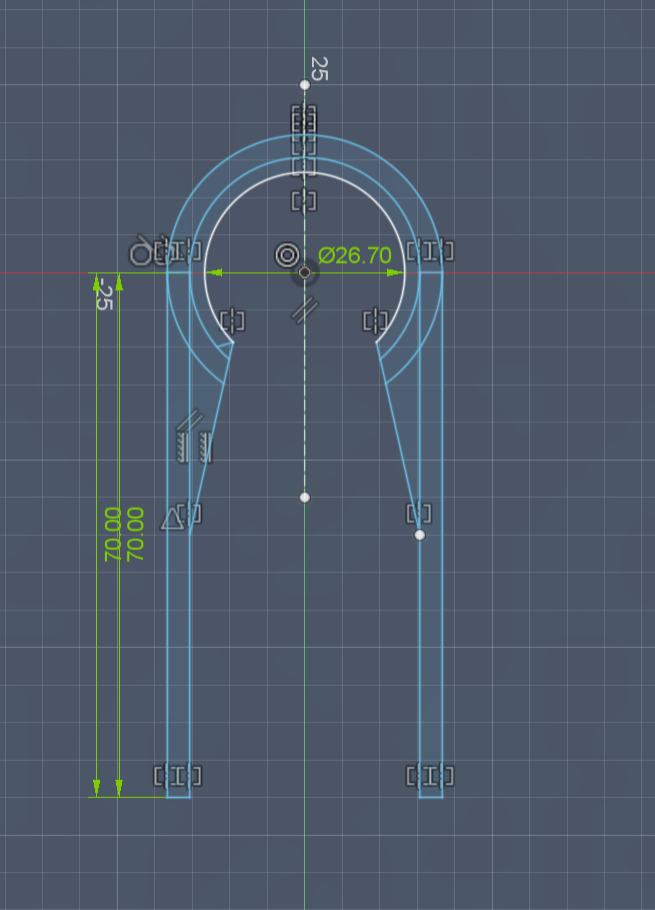The image size is (655, 910).
Task: Select the white 25 dimension at the top
Action: 319,68
